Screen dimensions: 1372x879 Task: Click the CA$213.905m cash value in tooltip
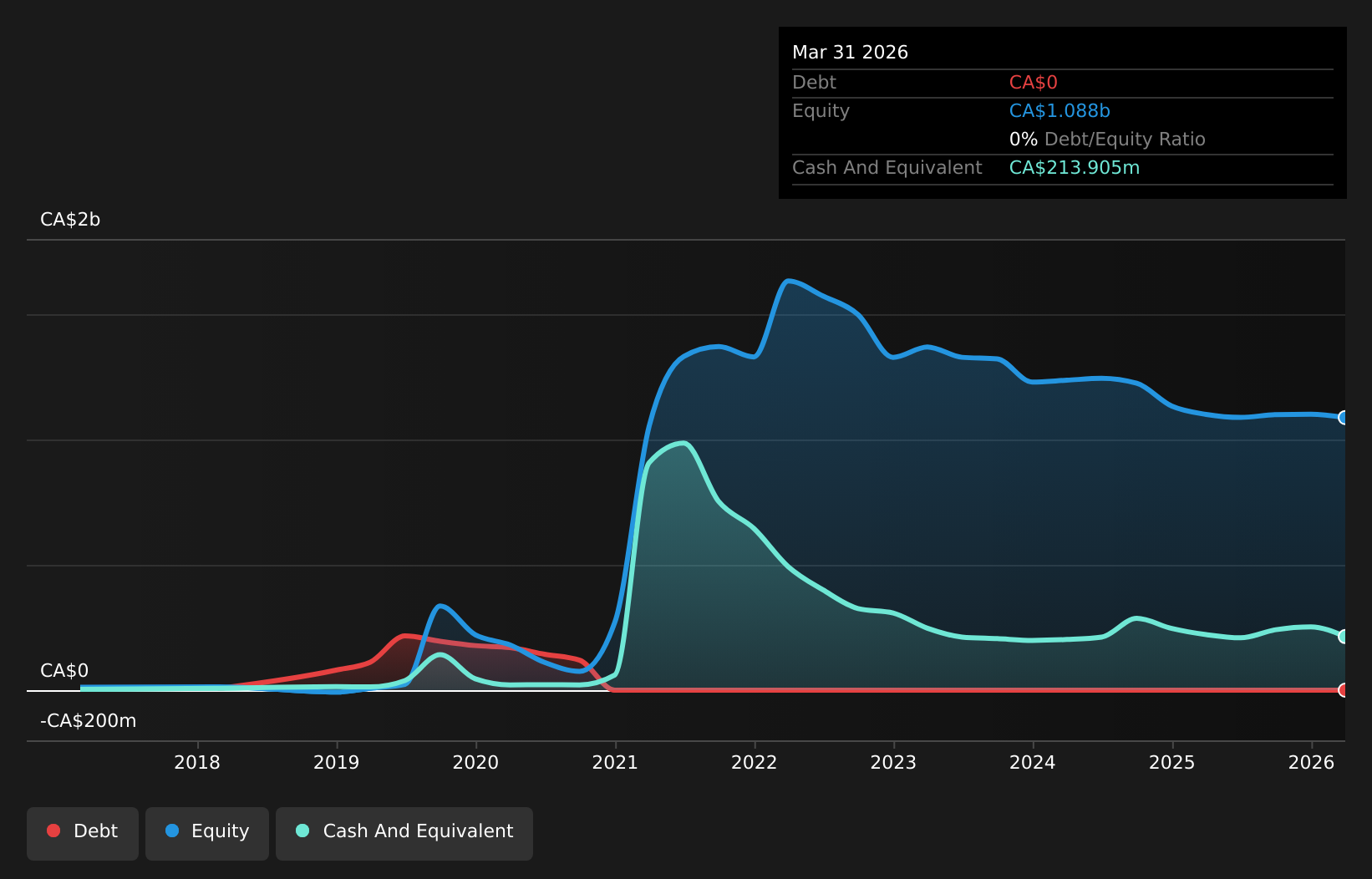(x=1075, y=168)
